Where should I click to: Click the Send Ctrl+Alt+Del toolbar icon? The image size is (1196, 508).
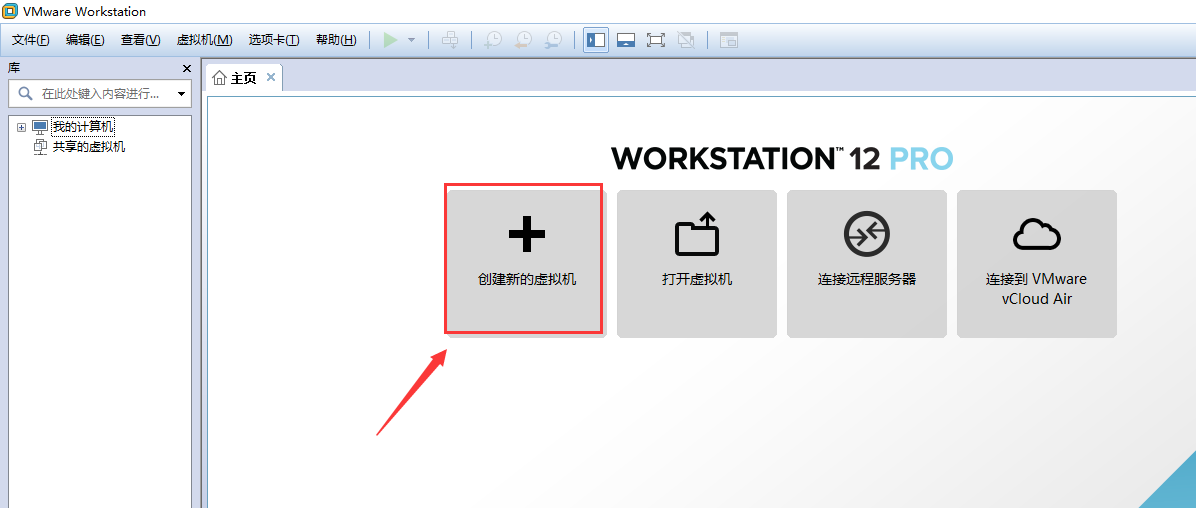click(450, 40)
